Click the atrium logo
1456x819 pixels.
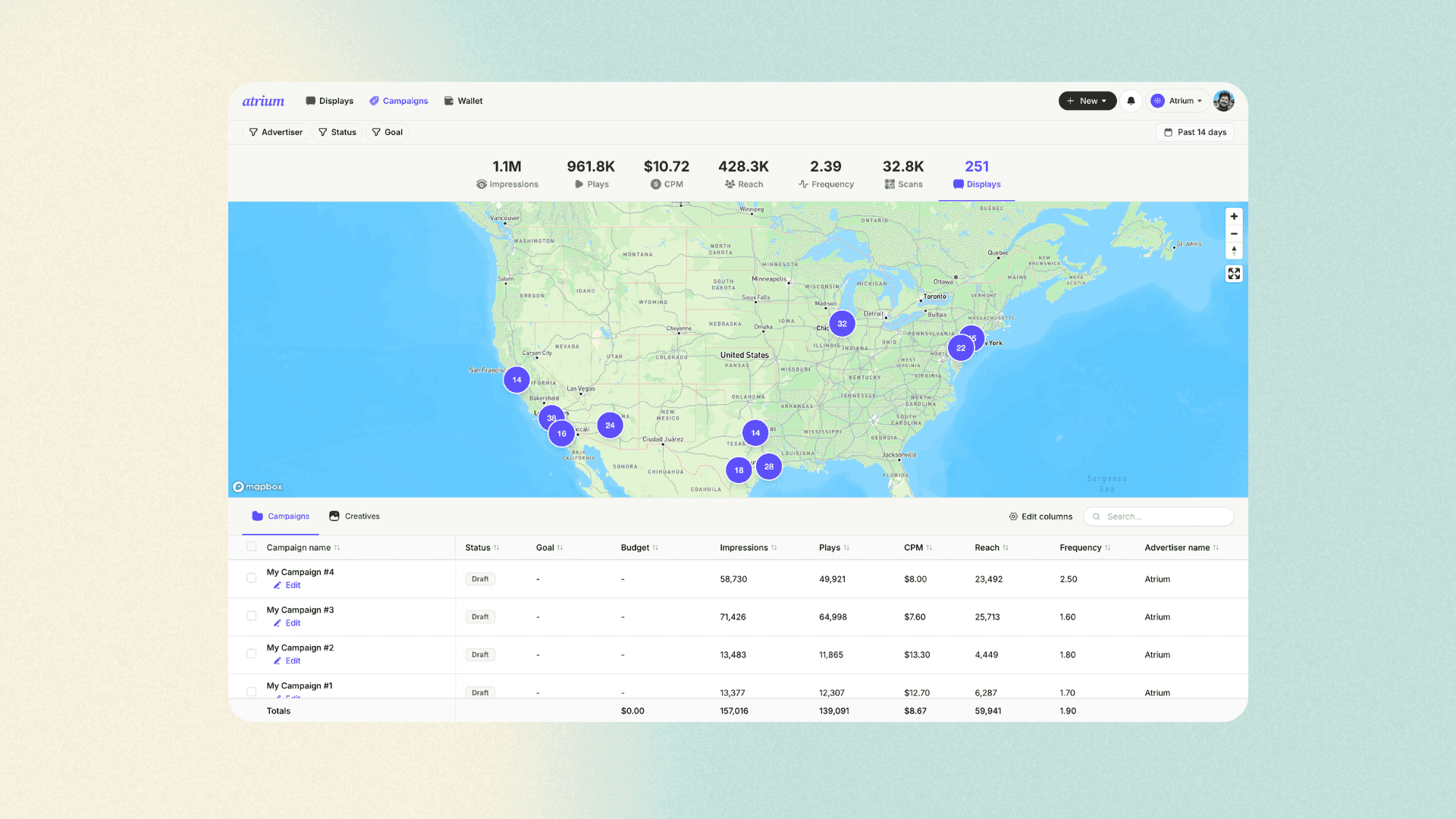263,101
